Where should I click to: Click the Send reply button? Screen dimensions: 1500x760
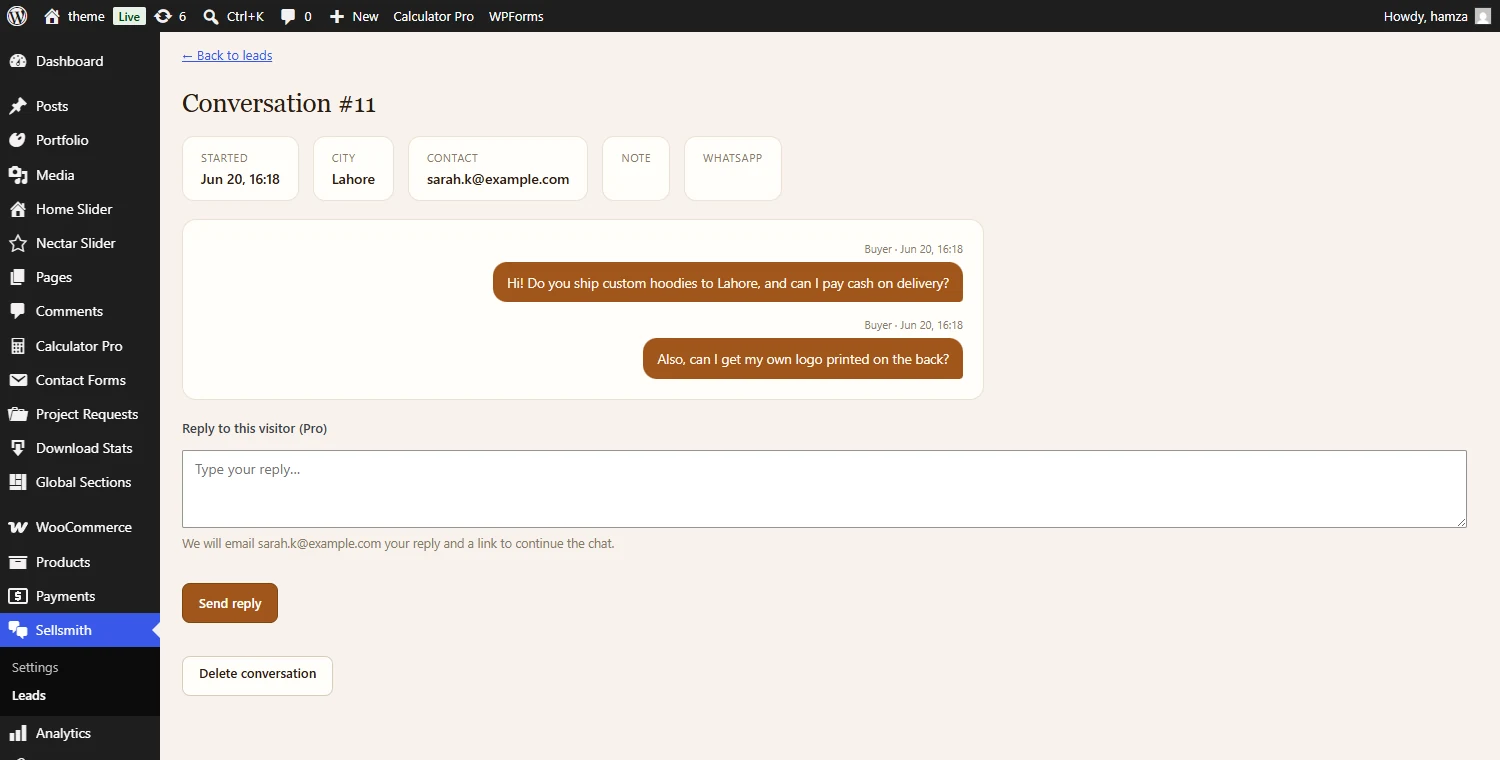pyautogui.click(x=230, y=603)
